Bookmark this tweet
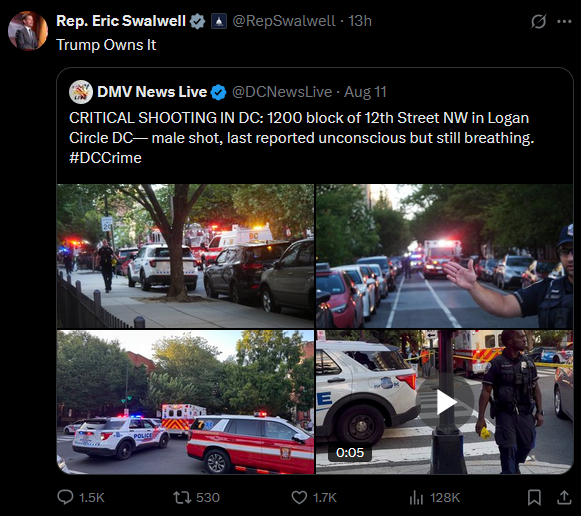The width and height of the screenshot is (581, 516). pyautogui.click(x=534, y=497)
